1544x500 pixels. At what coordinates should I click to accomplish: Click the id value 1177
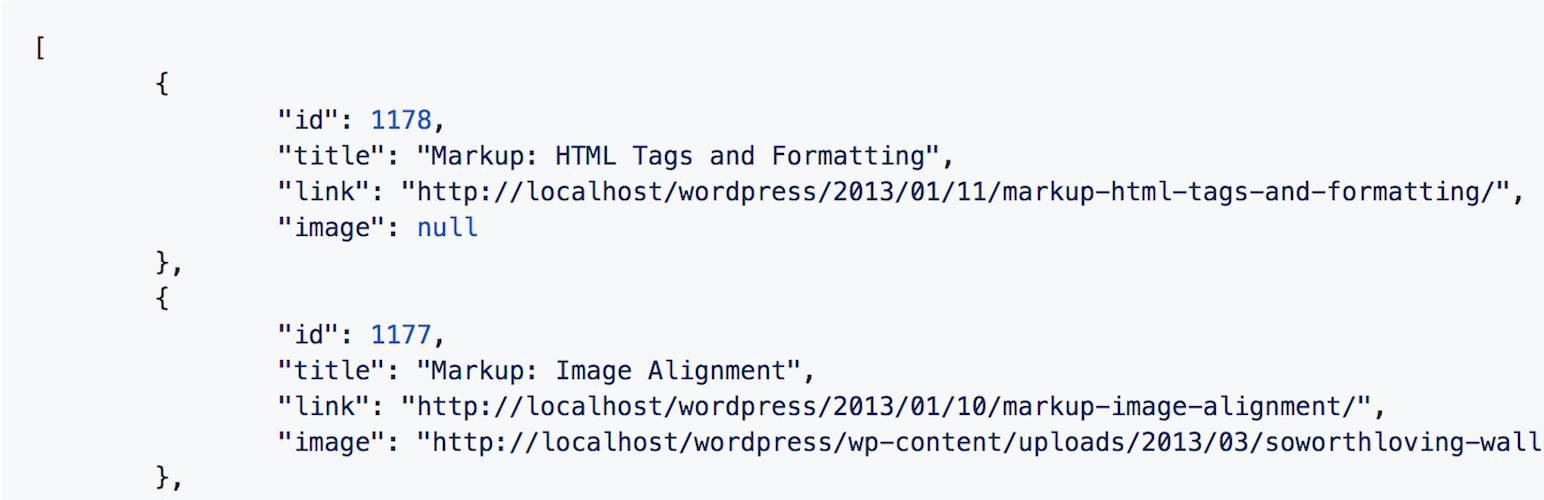pos(401,335)
